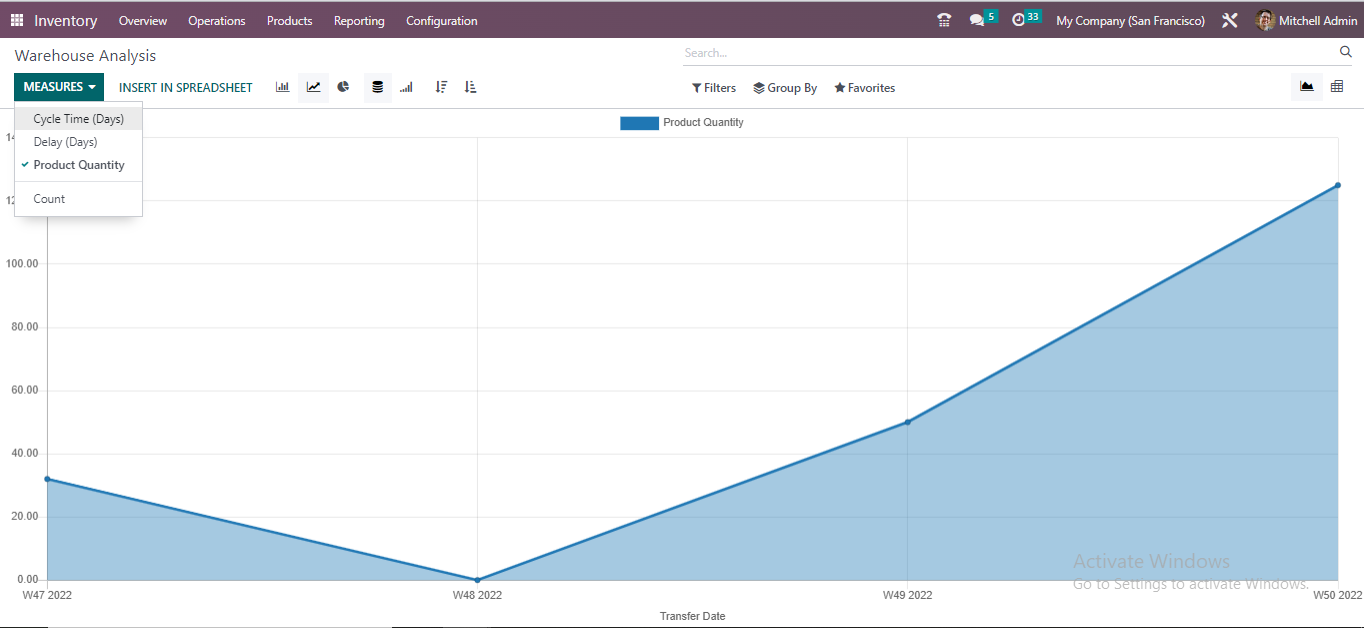The width and height of the screenshot is (1364, 628).
Task: Uncheck the Product Quantity measure
Action: pyautogui.click(x=81, y=165)
